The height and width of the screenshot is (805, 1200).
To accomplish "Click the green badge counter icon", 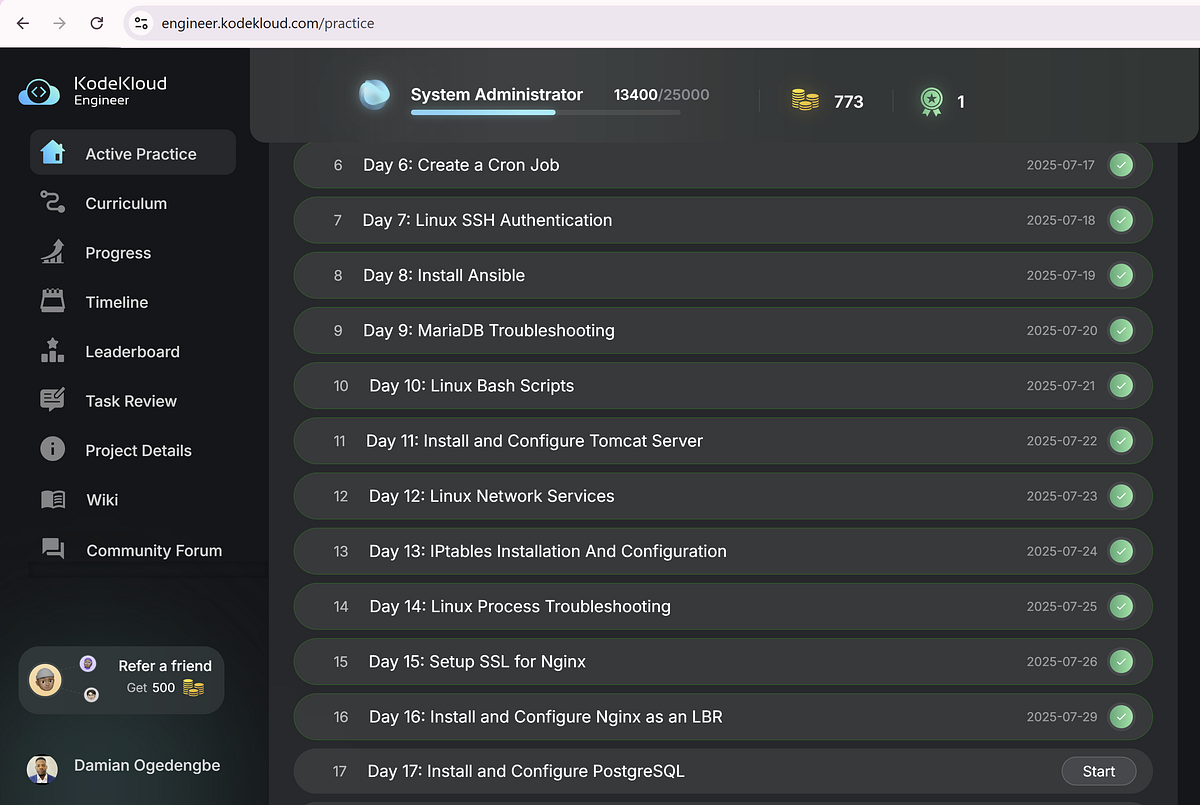I will [x=932, y=101].
